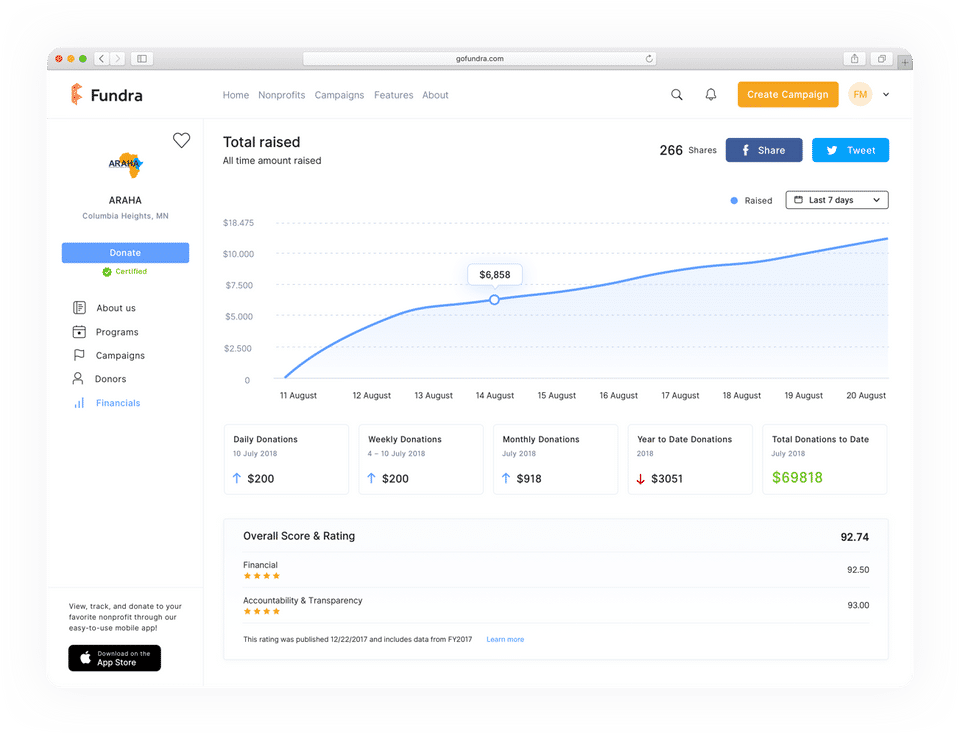Image resolution: width=960 pixels, height=733 pixels.
Task: Click the green Certified badge
Action: pos(125,271)
